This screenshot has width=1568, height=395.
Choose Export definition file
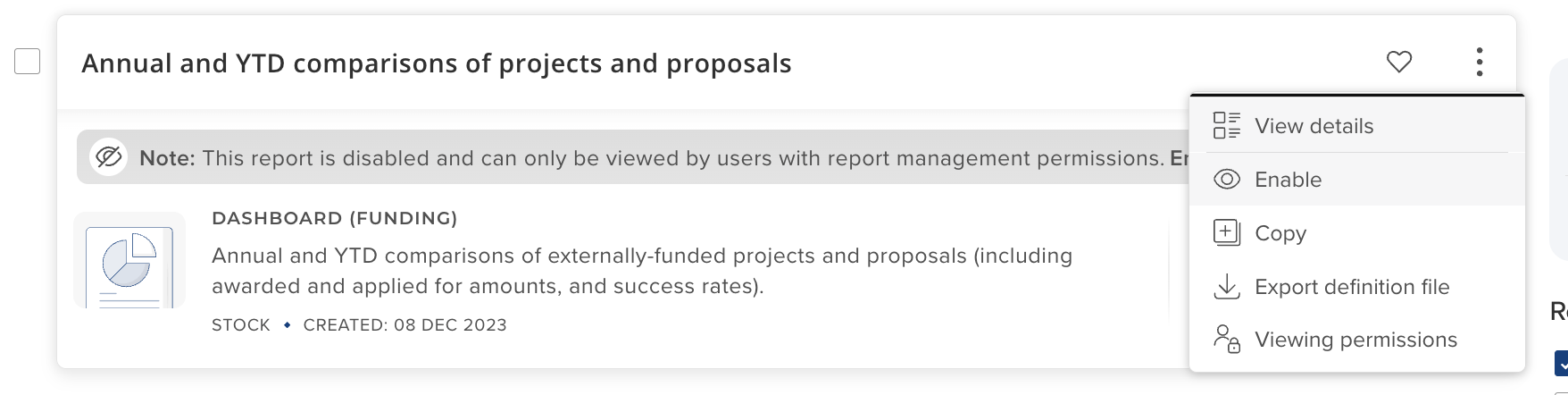pyautogui.click(x=1352, y=287)
